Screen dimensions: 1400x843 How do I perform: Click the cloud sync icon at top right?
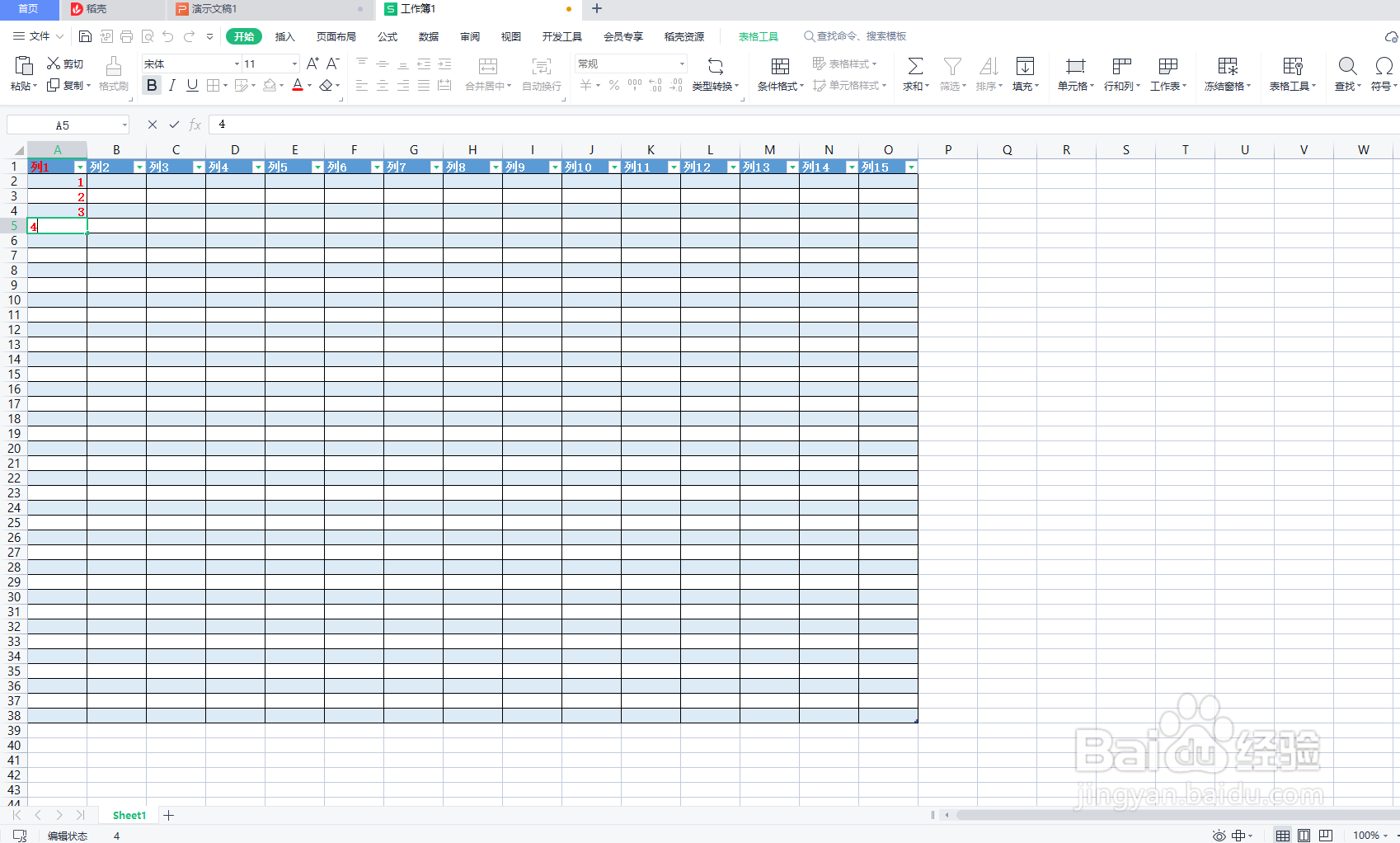[1391, 37]
